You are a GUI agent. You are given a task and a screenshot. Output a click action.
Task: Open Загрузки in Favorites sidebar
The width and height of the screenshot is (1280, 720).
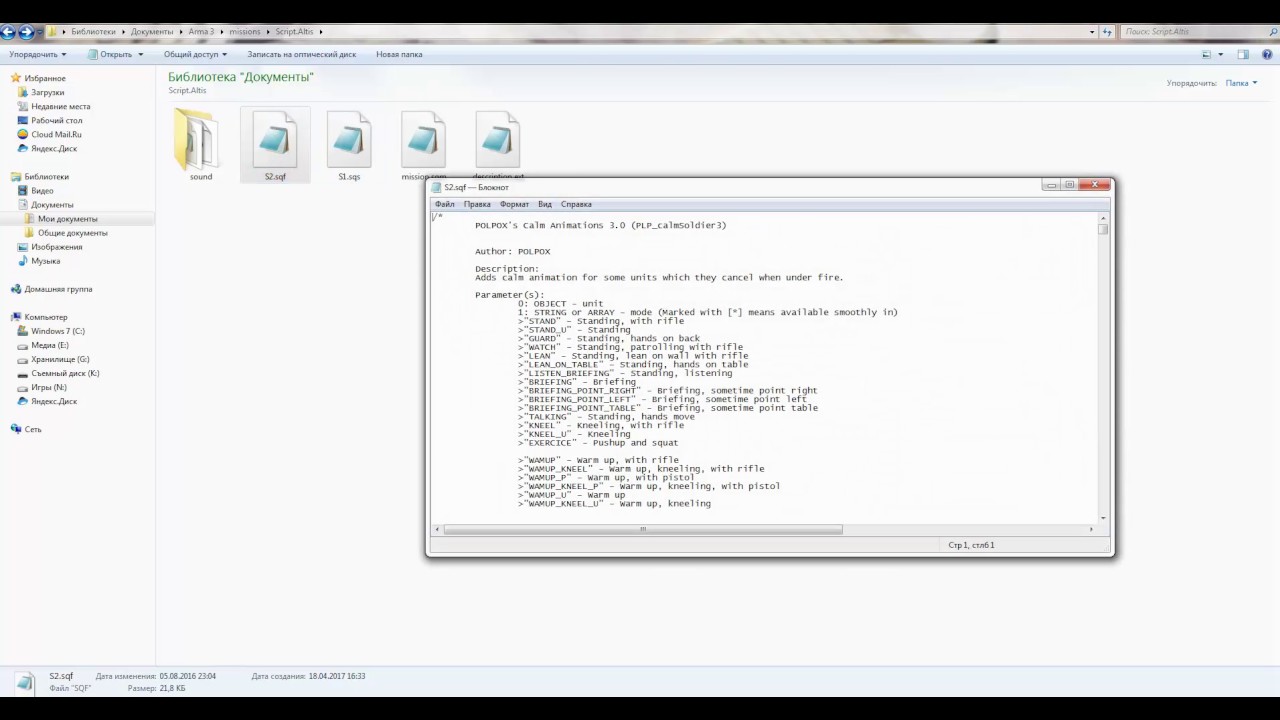pos(47,92)
